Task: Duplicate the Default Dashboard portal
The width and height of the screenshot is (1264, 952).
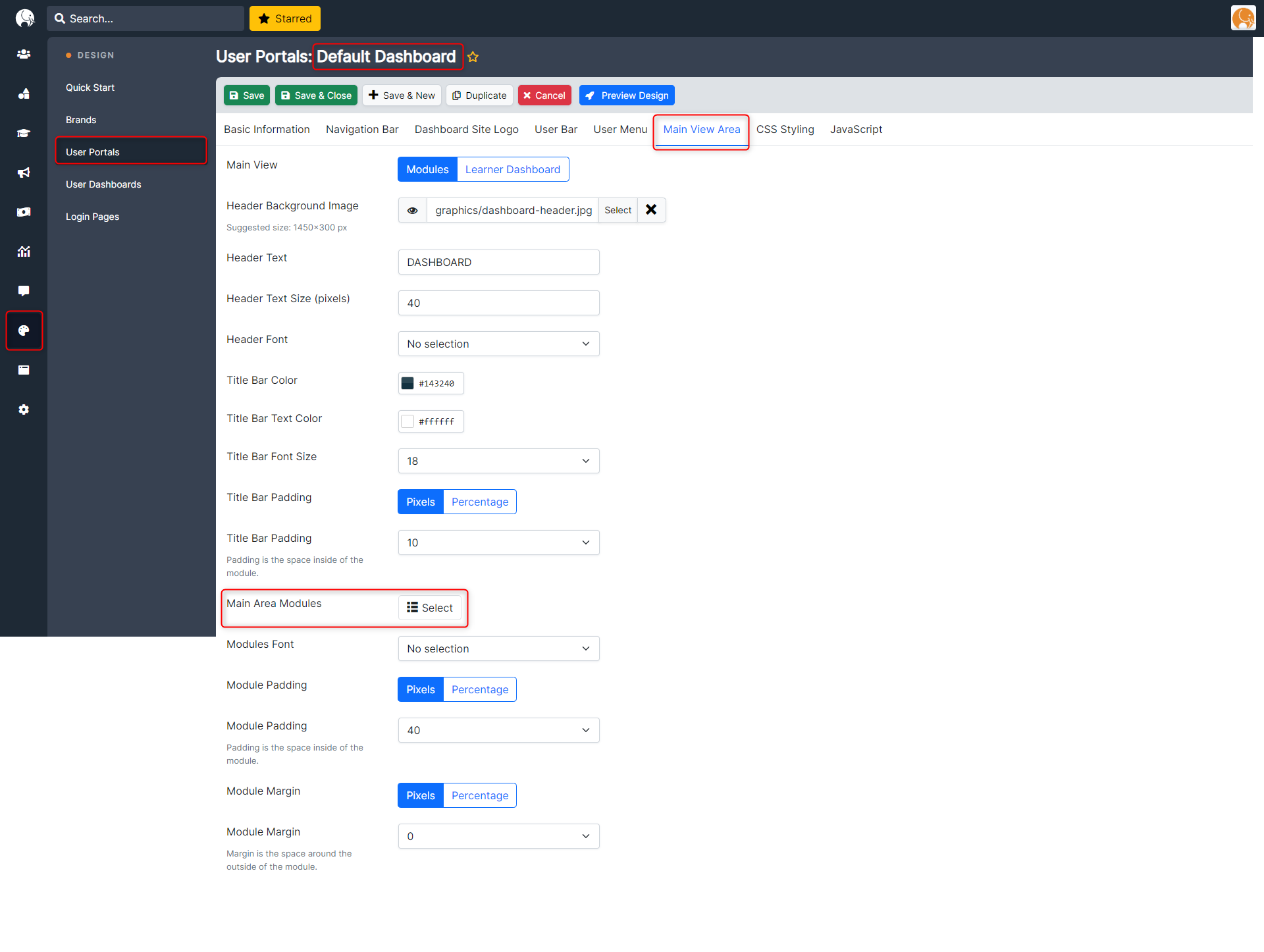Action: [479, 95]
